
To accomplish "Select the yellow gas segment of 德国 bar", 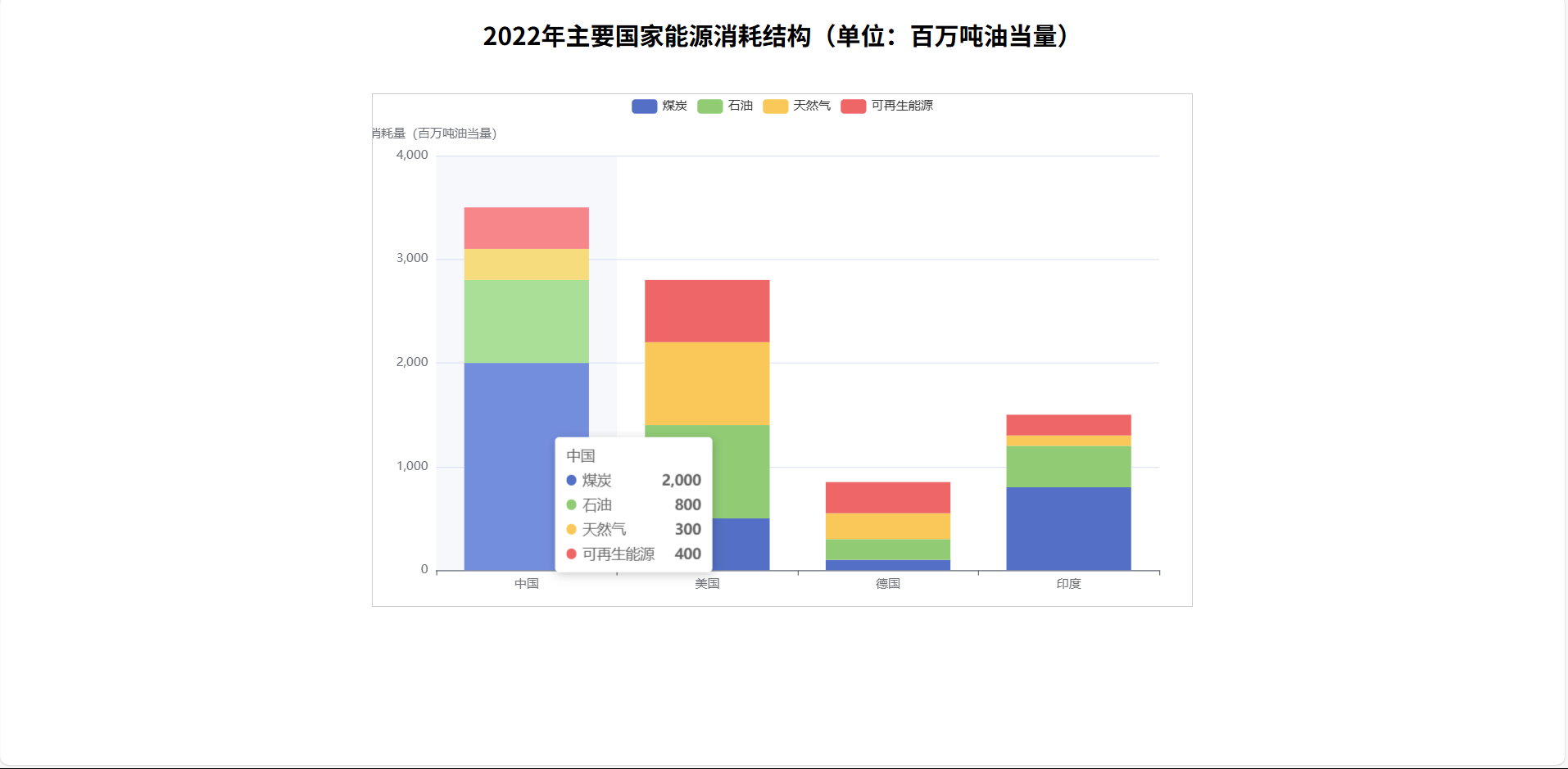I will click(x=888, y=526).
